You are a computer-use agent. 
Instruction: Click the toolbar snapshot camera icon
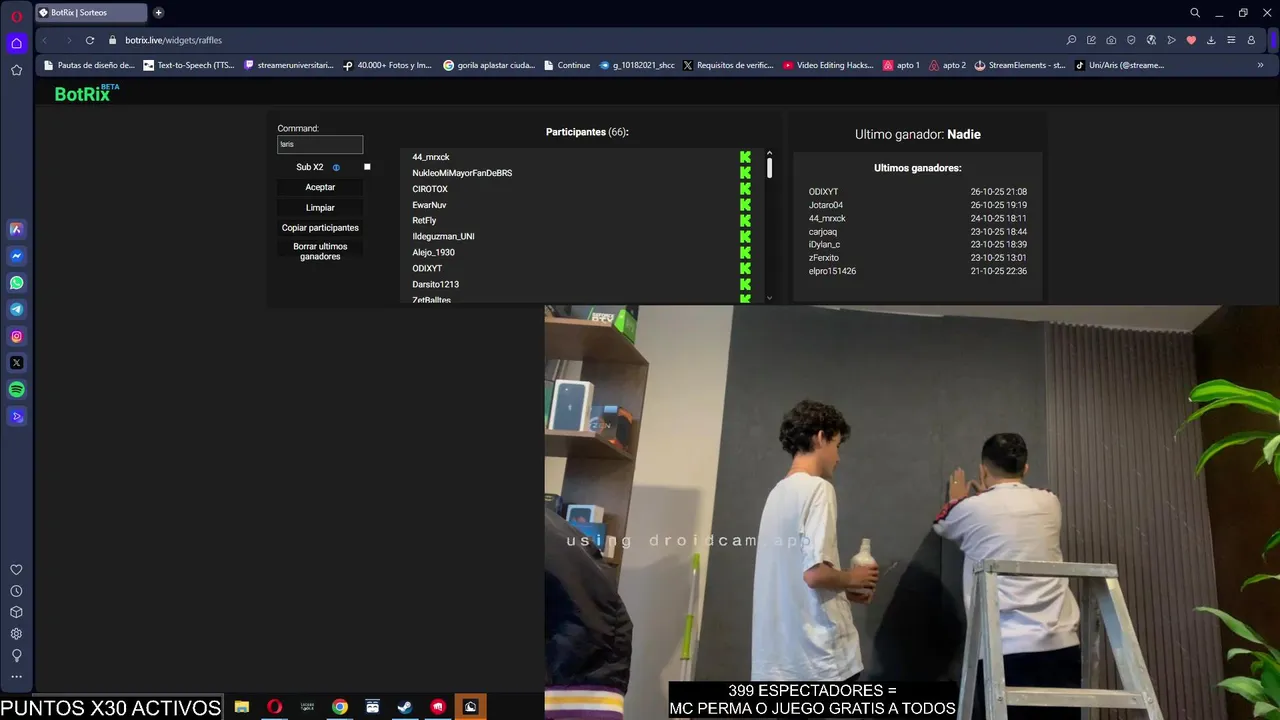click(x=1111, y=40)
